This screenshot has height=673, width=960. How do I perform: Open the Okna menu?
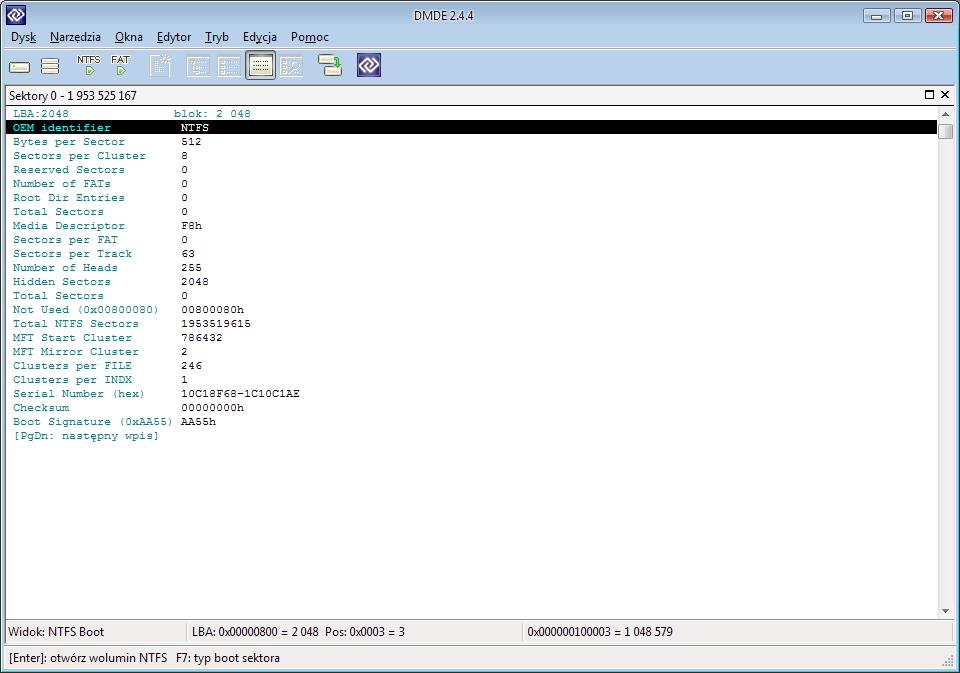129,37
